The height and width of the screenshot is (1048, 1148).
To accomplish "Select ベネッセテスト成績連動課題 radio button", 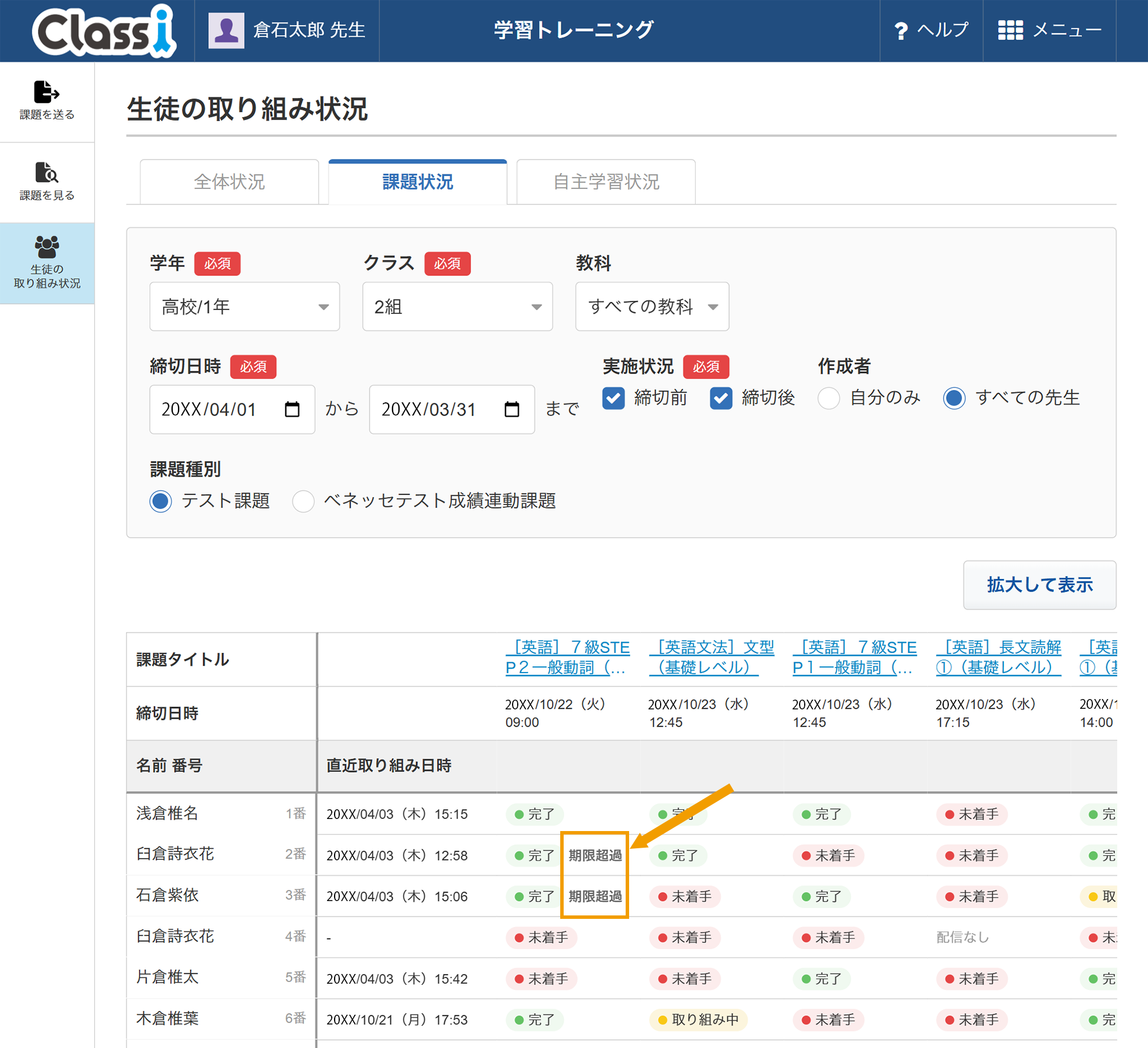I will (x=303, y=501).
